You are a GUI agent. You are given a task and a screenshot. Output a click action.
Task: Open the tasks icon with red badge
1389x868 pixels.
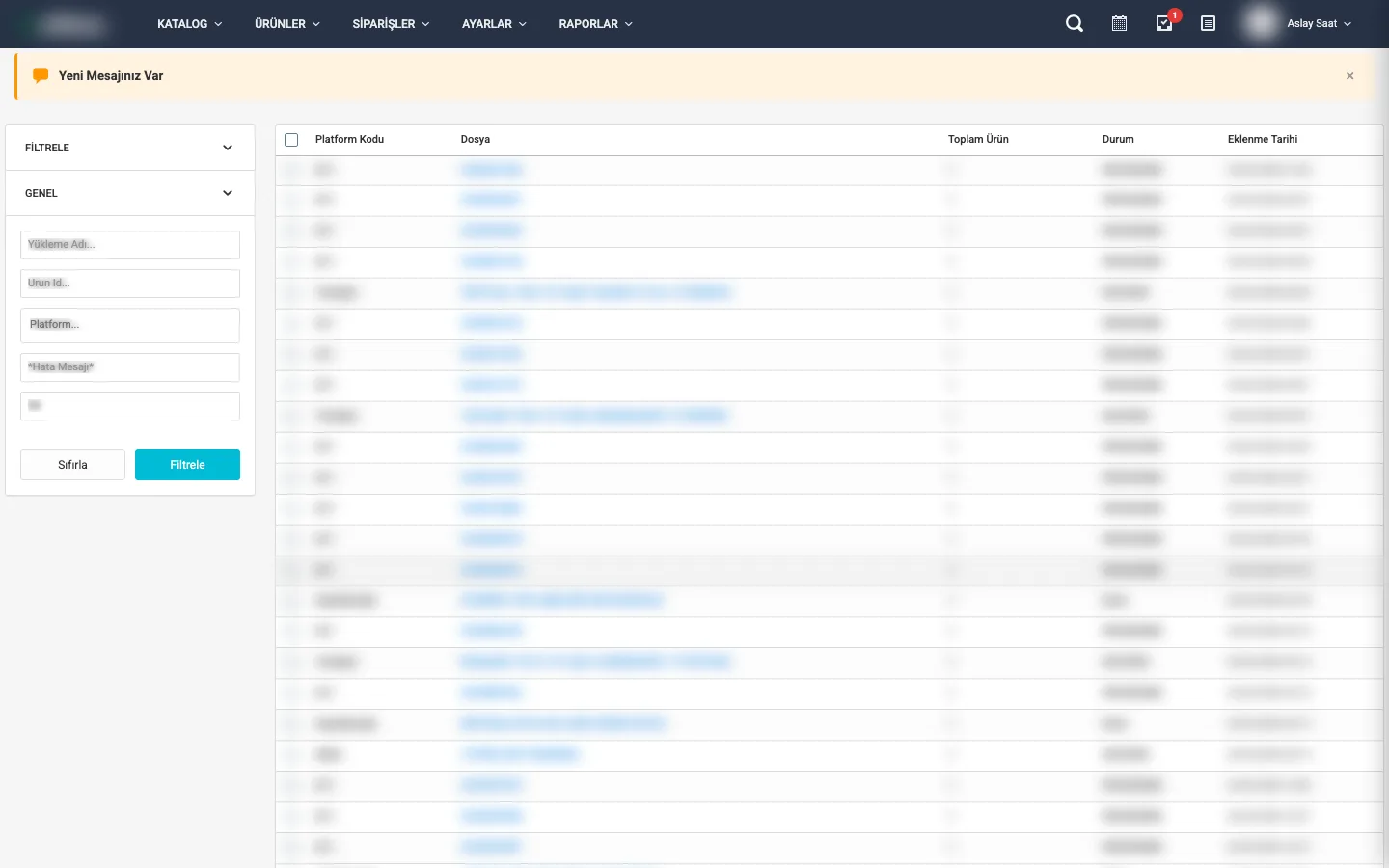point(1164,24)
